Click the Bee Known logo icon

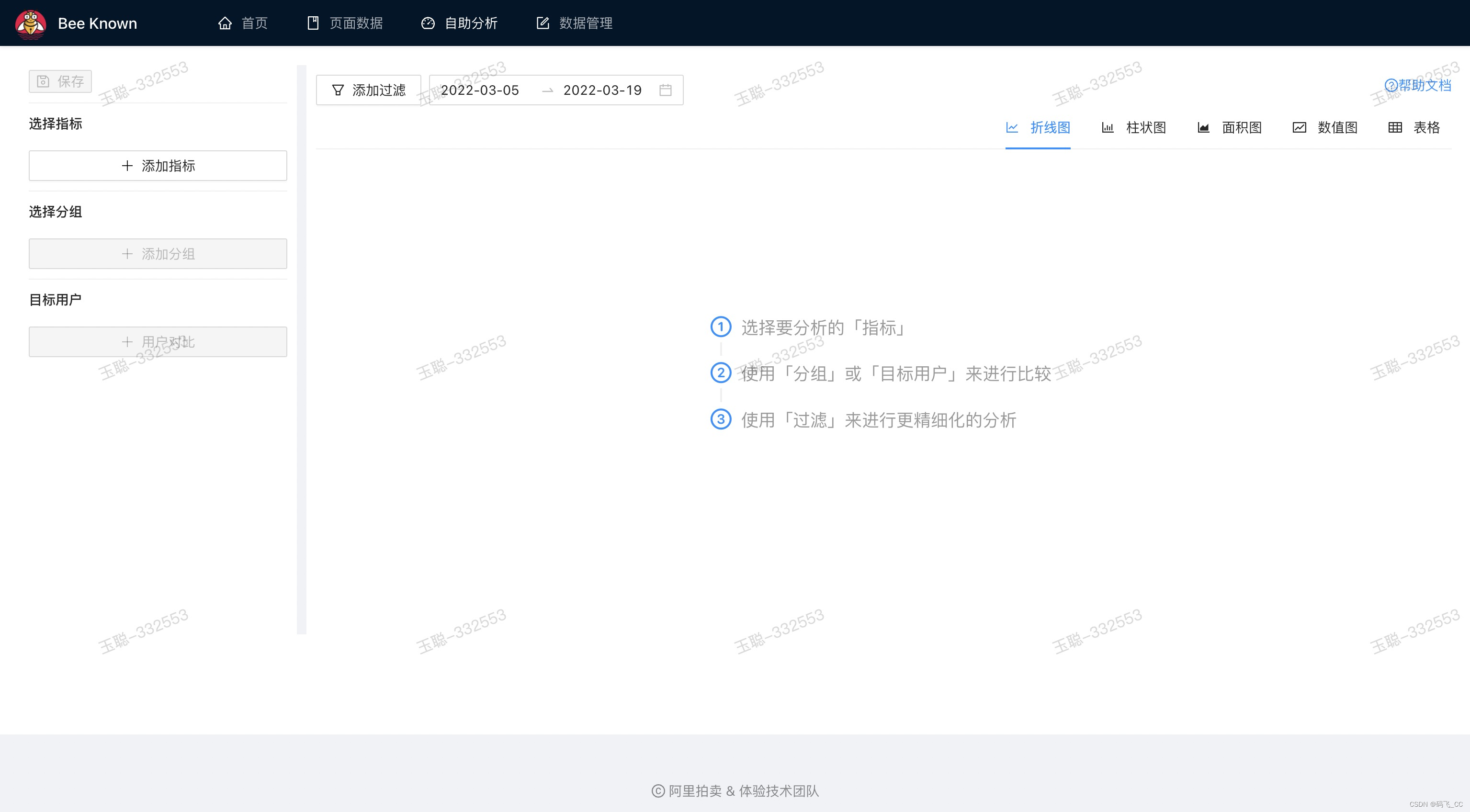31,23
